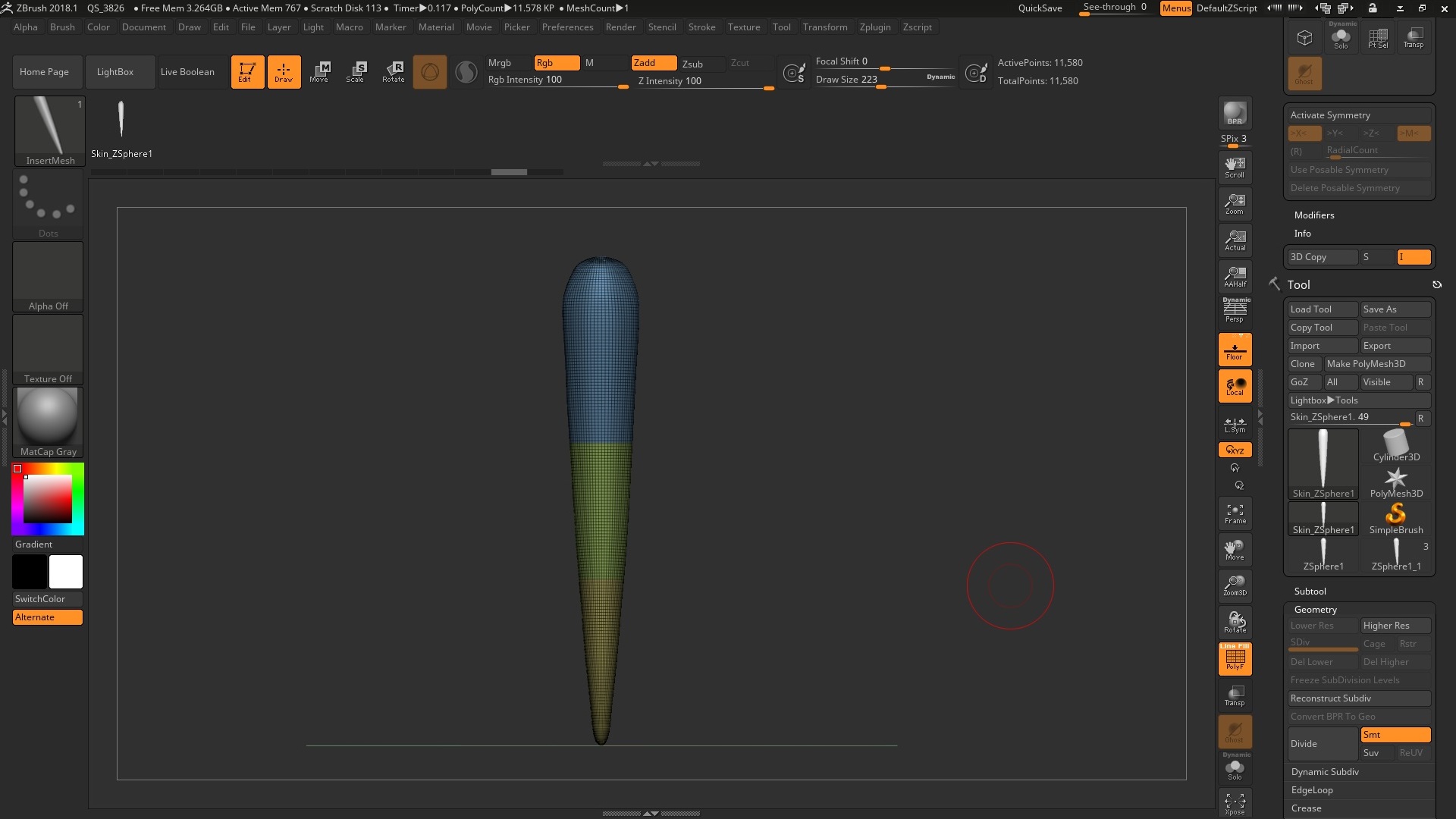Select the Cylinder3D tool
This screenshot has width=1456, height=819.
pyautogui.click(x=1396, y=446)
